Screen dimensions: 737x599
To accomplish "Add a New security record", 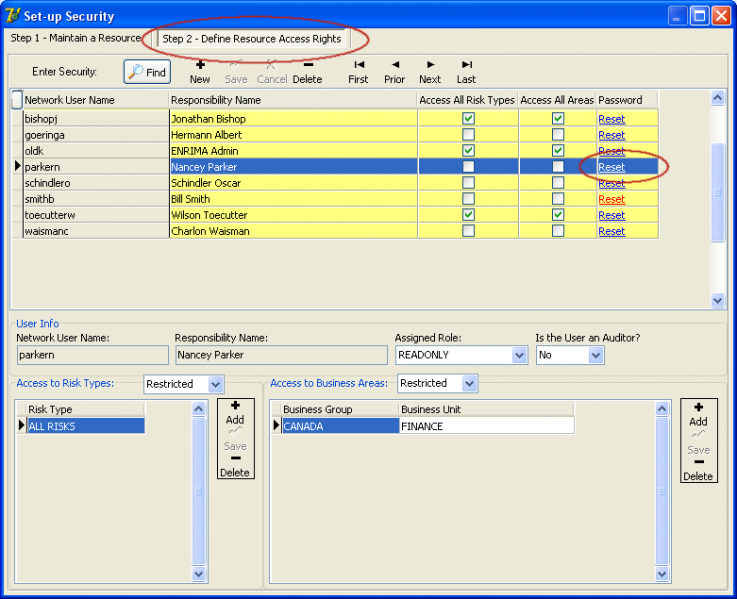I will pyautogui.click(x=200, y=72).
